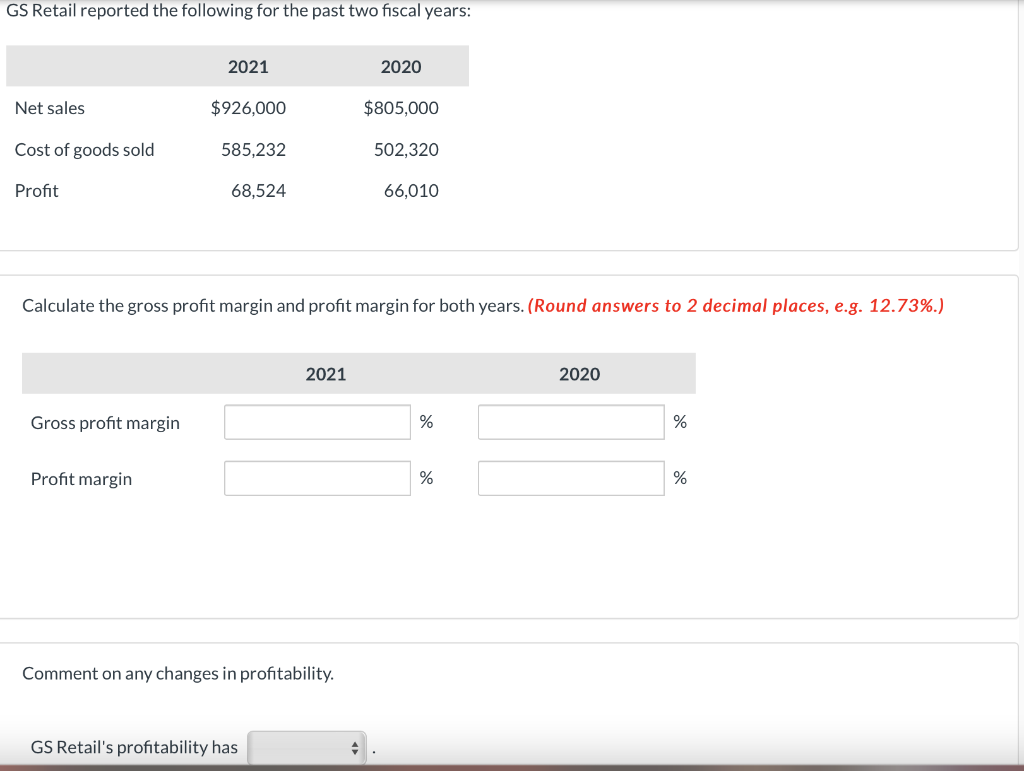Viewport: 1024px width, 771px height.
Task: Select the 2021 net sales value $926,000
Action: [x=248, y=108]
